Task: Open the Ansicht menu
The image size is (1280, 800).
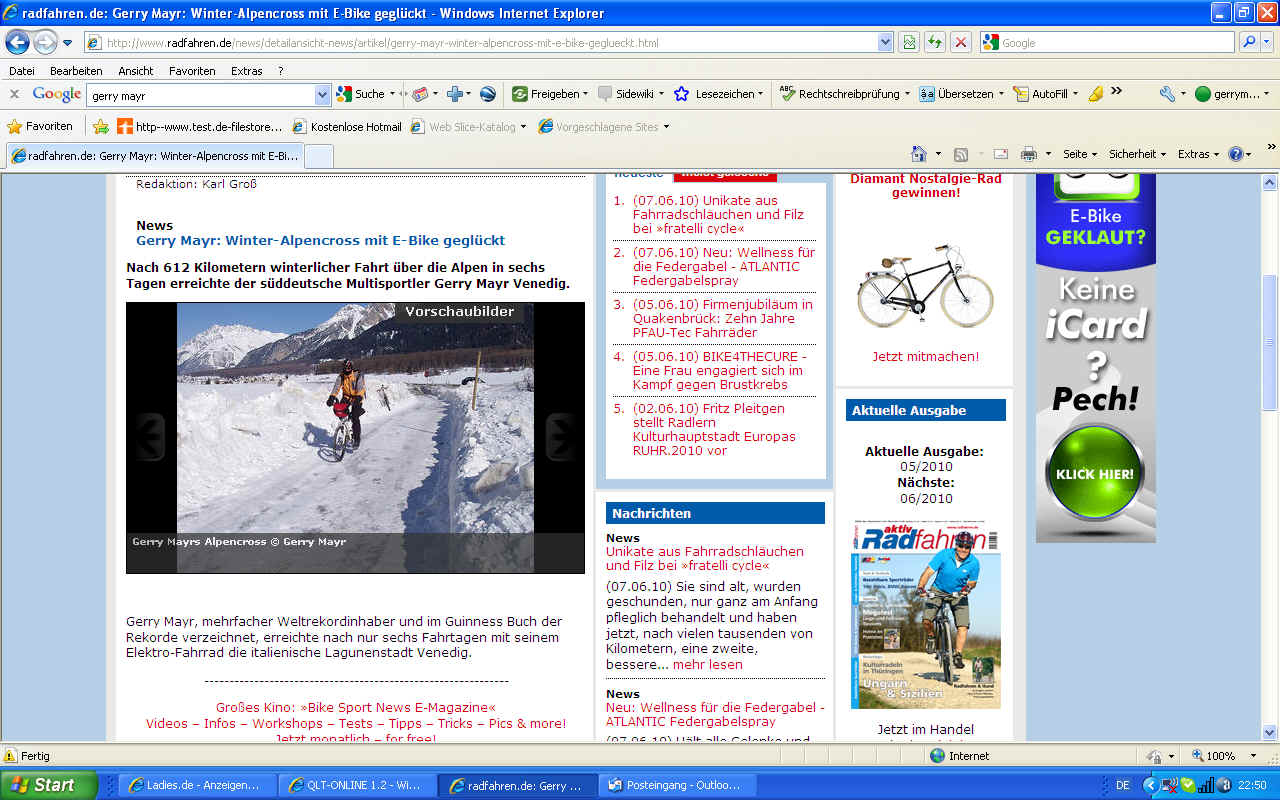Action: [x=136, y=71]
